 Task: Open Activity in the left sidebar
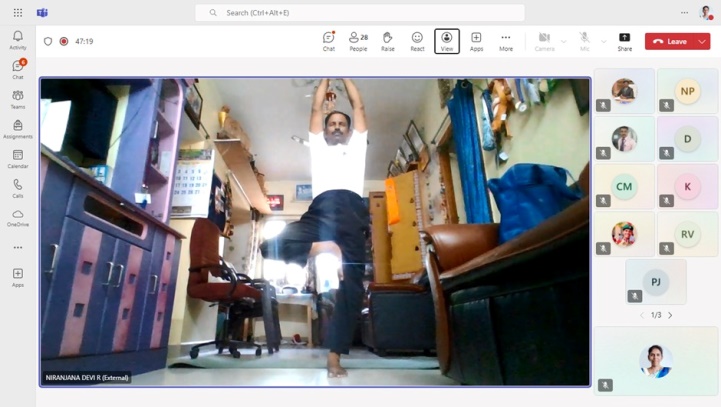pyautogui.click(x=18, y=40)
